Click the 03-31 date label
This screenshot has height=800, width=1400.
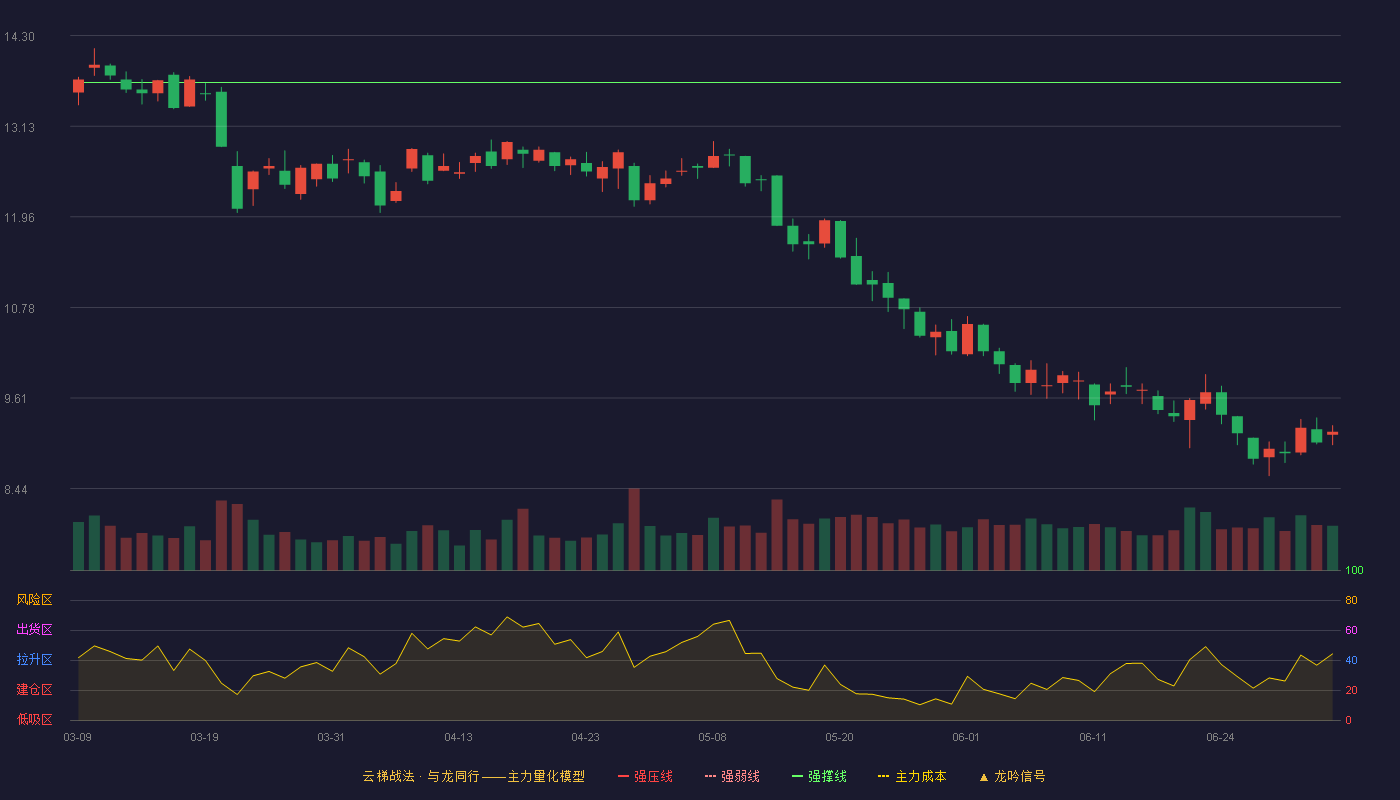pyautogui.click(x=331, y=737)
